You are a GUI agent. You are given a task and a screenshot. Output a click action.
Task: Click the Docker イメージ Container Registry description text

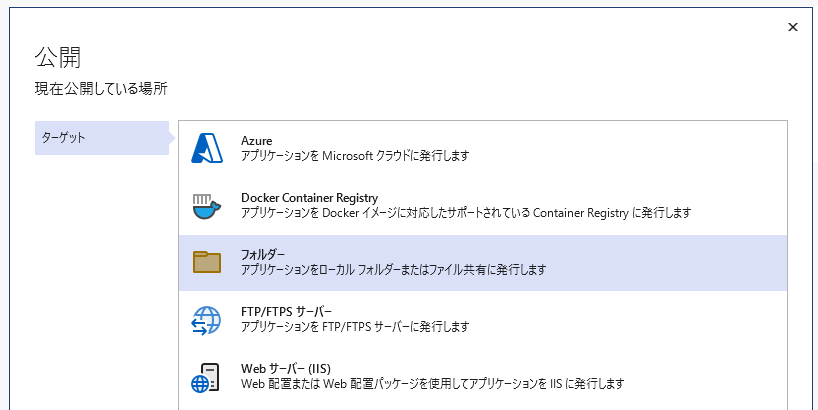pyautogui.click(x=466, y=213)
